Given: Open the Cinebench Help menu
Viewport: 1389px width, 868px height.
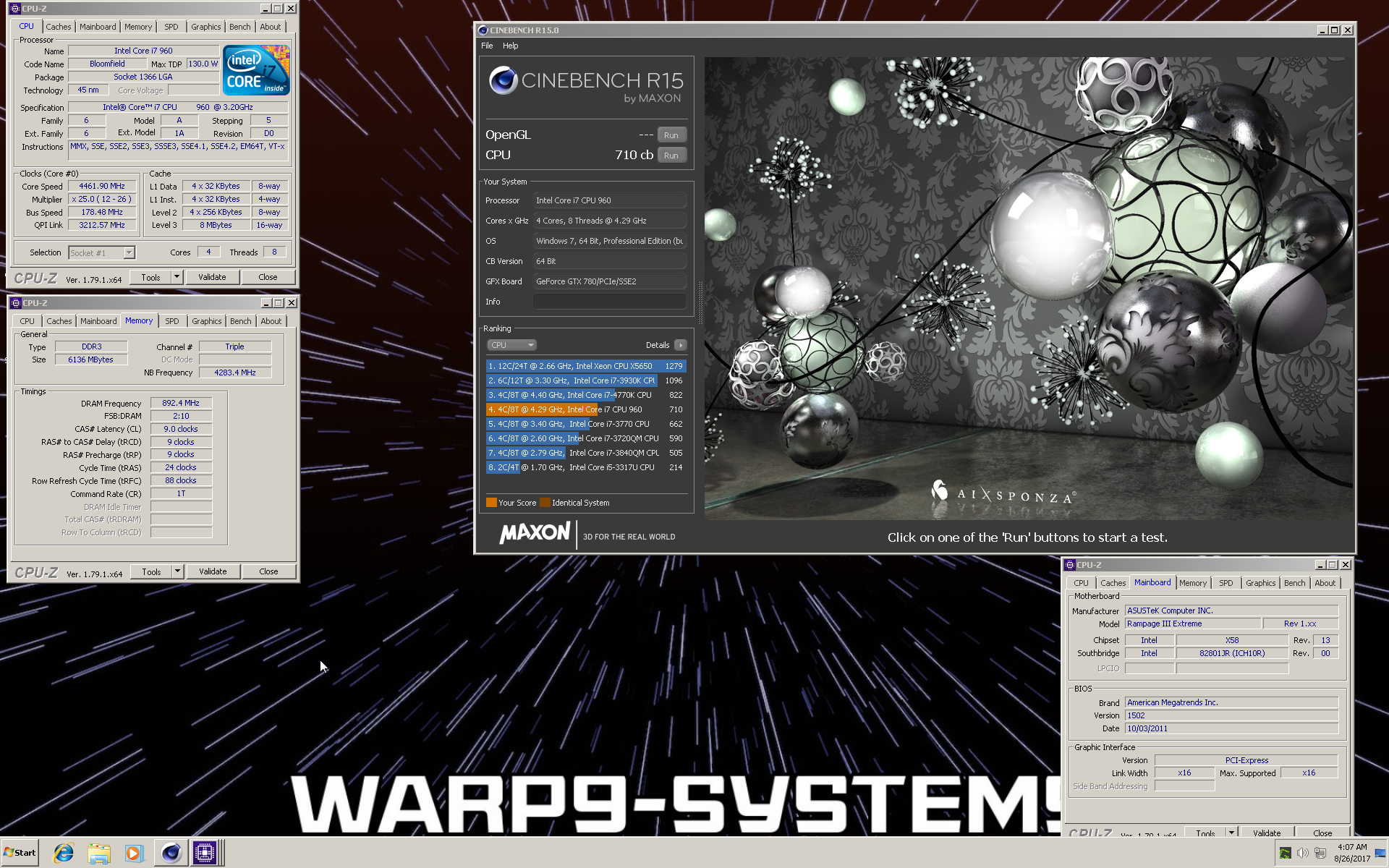Looking at the screenshot, I should [x=510, y=46].
